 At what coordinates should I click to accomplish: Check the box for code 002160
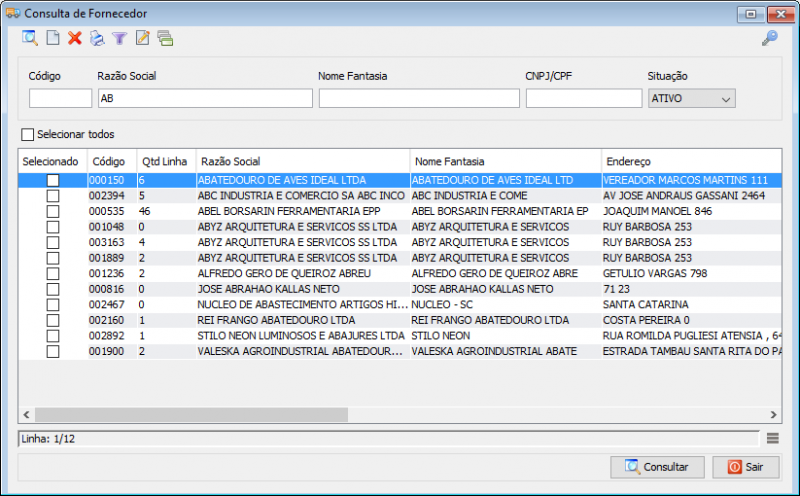pyautogui.click(x=53, y=320)
